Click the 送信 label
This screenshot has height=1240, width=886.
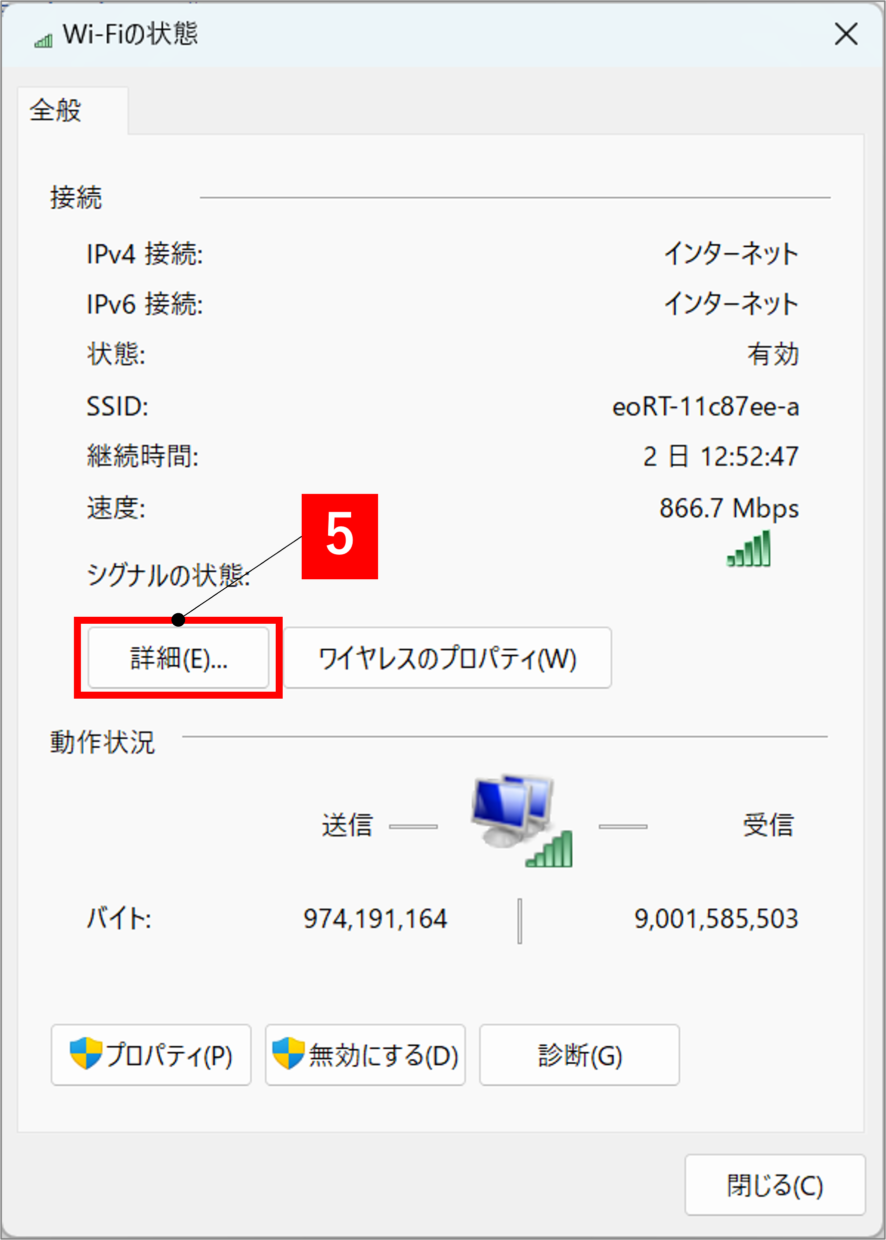coord(346,825)
